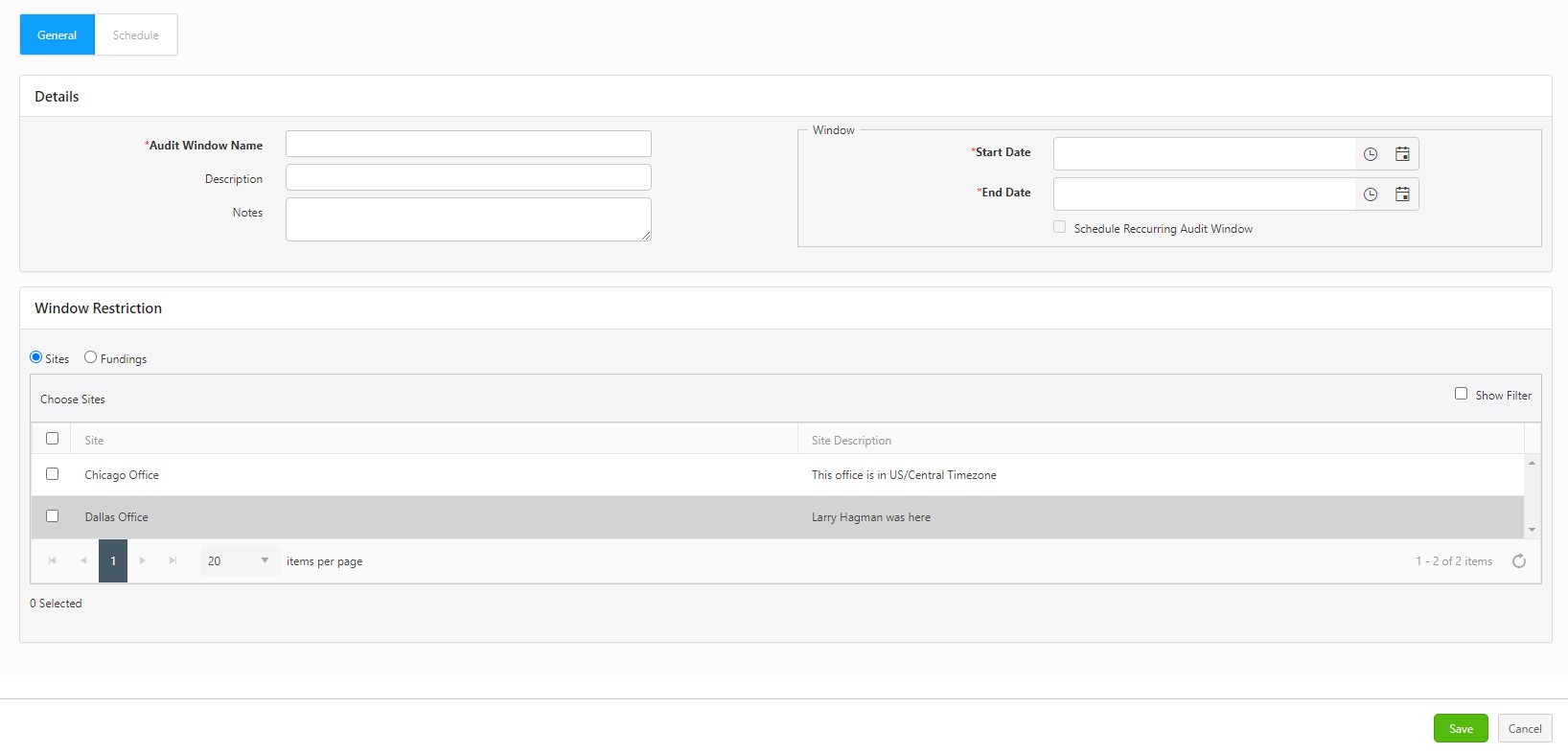The width and height of the screenshot is (1568, 753).
Task: Open calendar picker for End Date
Action: (1402, 194)
